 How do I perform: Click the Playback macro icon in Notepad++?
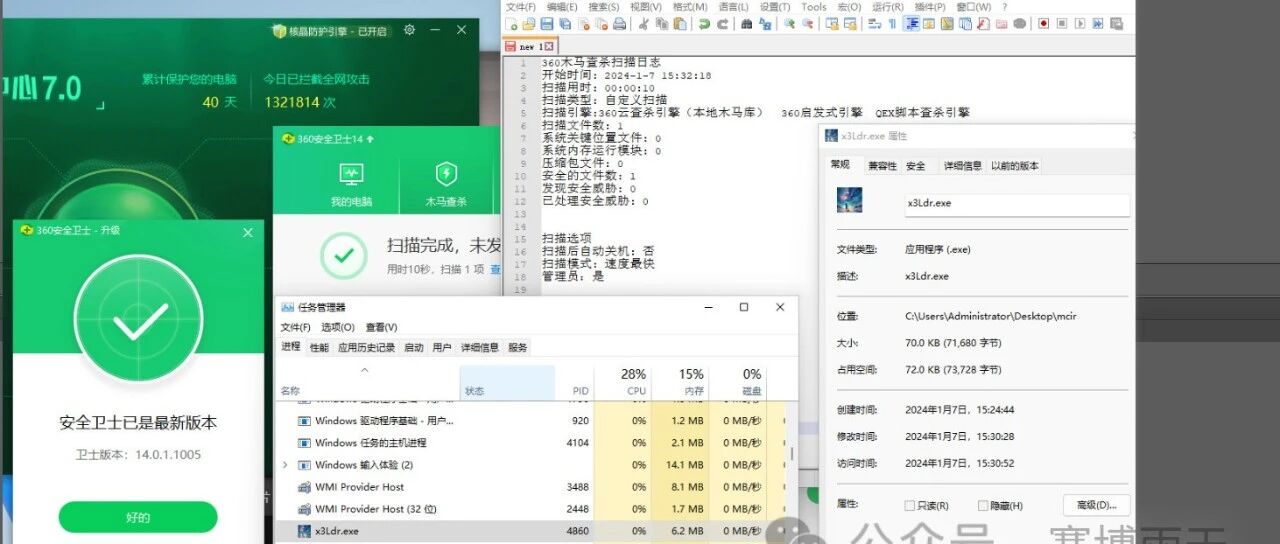pos(1079,23)
